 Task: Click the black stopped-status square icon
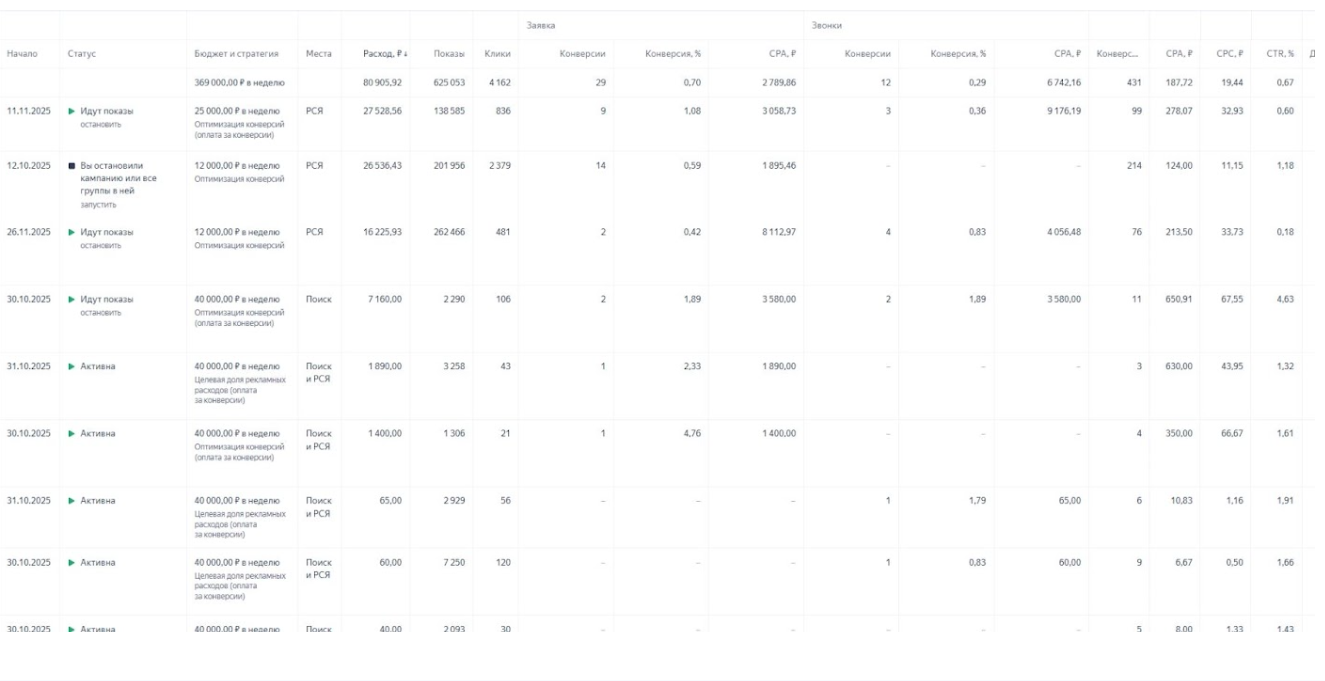pos(72,166)
